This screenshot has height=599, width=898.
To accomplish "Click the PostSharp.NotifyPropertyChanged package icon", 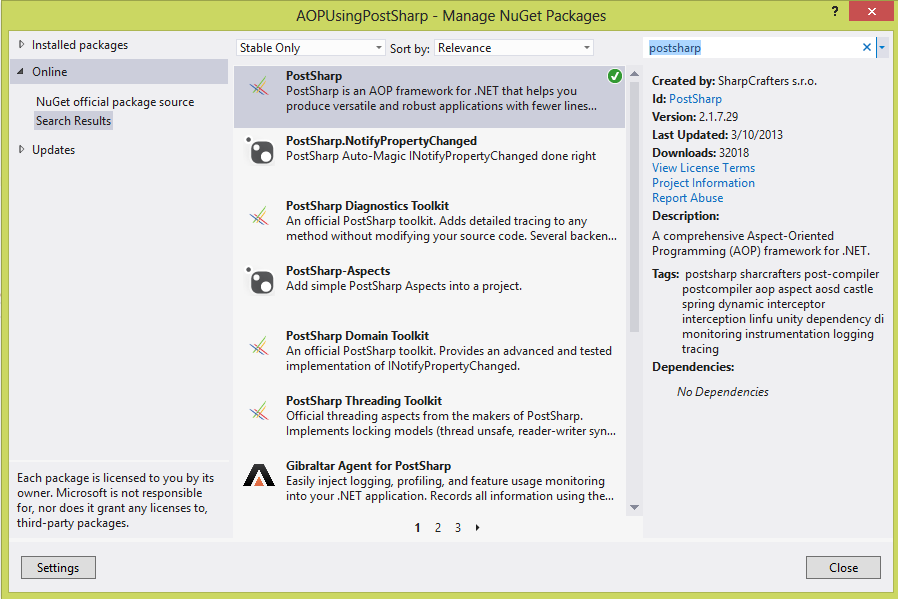I will click(260, 151).
